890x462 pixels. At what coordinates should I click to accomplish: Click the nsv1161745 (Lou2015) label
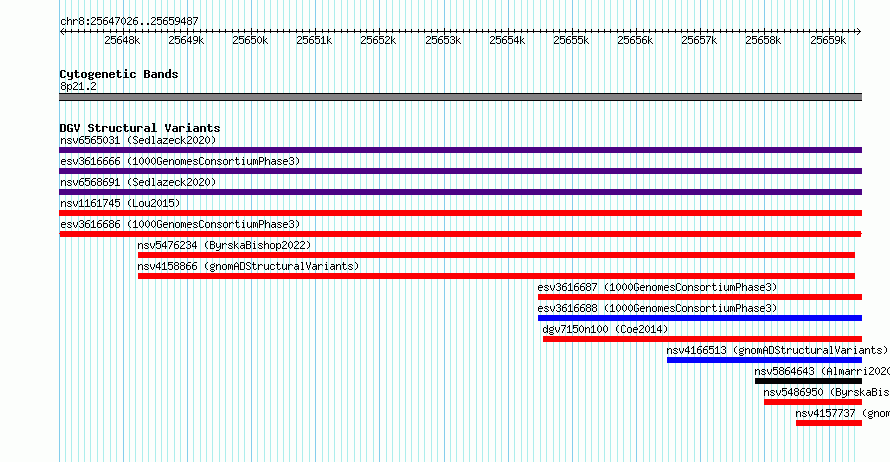(x=120, y=203)
